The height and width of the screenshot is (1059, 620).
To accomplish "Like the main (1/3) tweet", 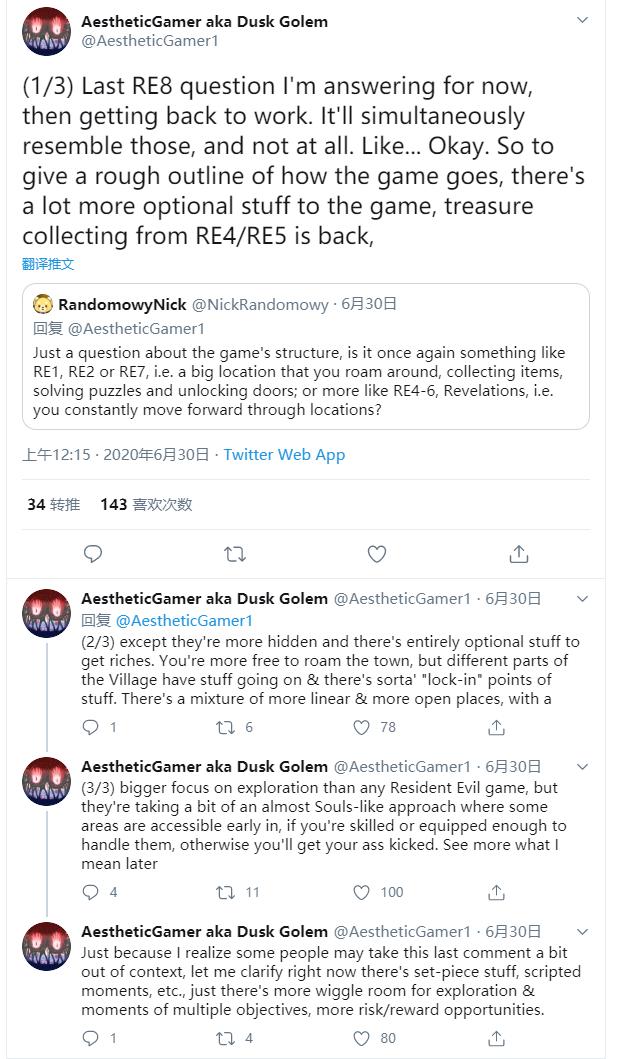I will (377, 553).
